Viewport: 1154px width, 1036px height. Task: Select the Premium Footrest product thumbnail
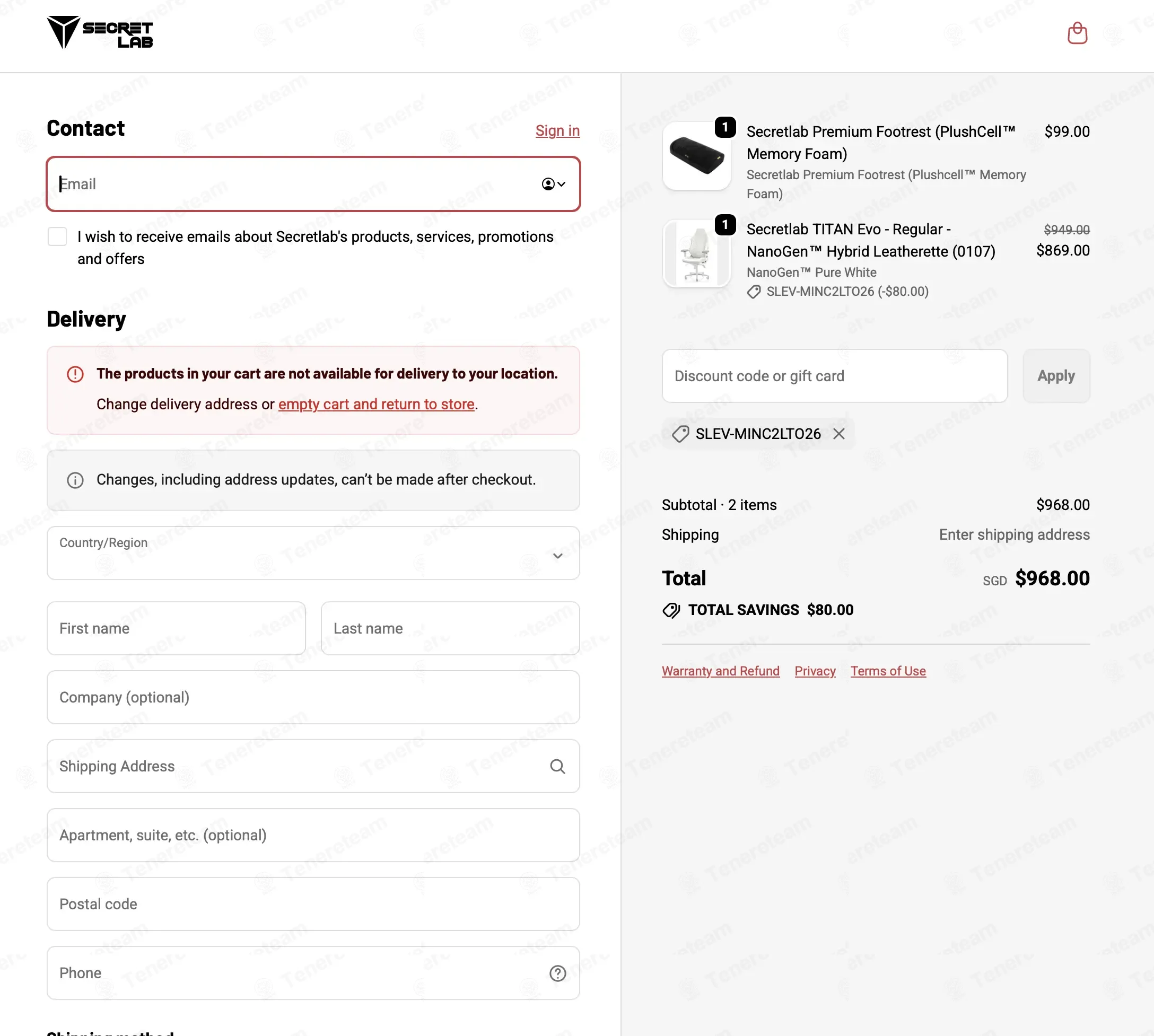click(x=696, y=155)
